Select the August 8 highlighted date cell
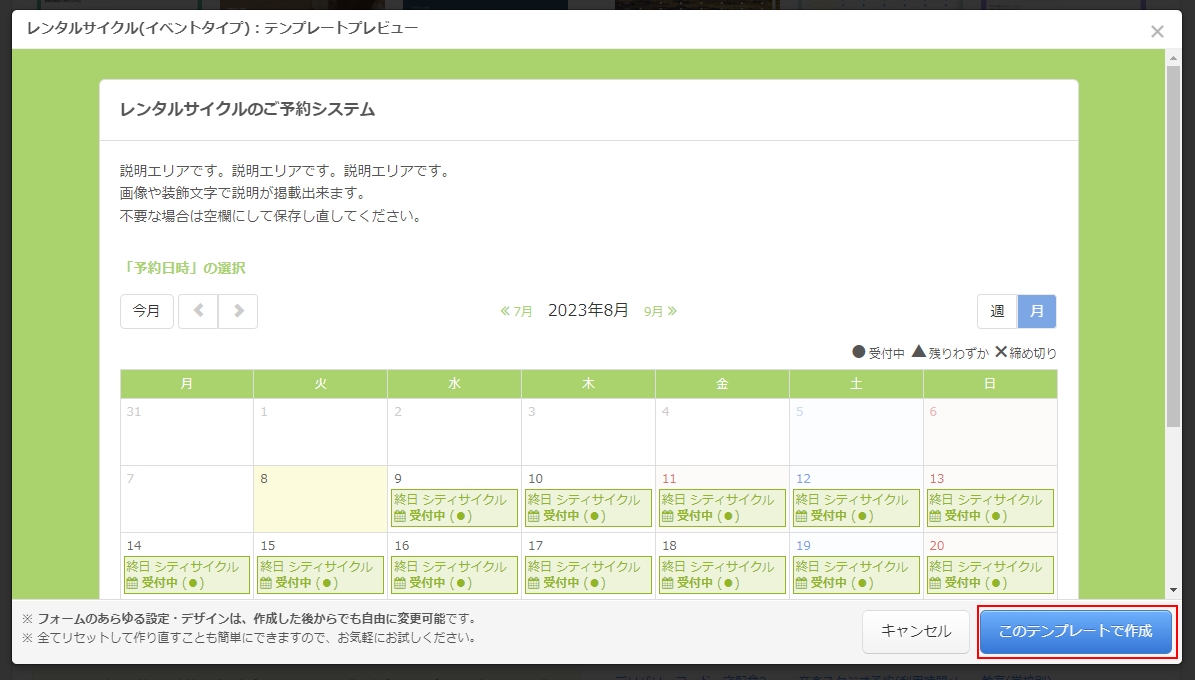Viewport: 1195px width, 680px height. coord(320,499)
